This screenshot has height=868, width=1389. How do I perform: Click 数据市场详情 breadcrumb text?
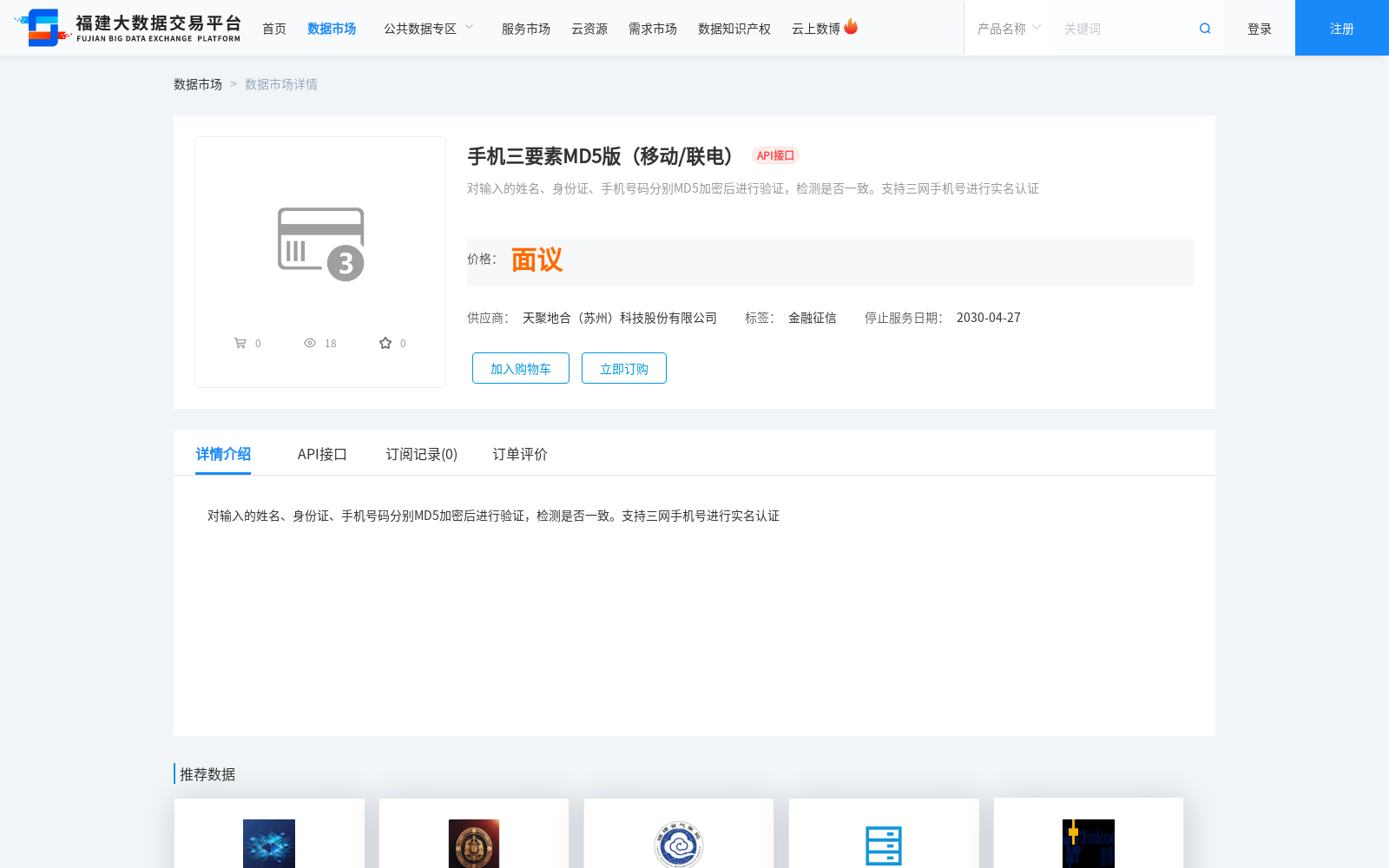281,84
